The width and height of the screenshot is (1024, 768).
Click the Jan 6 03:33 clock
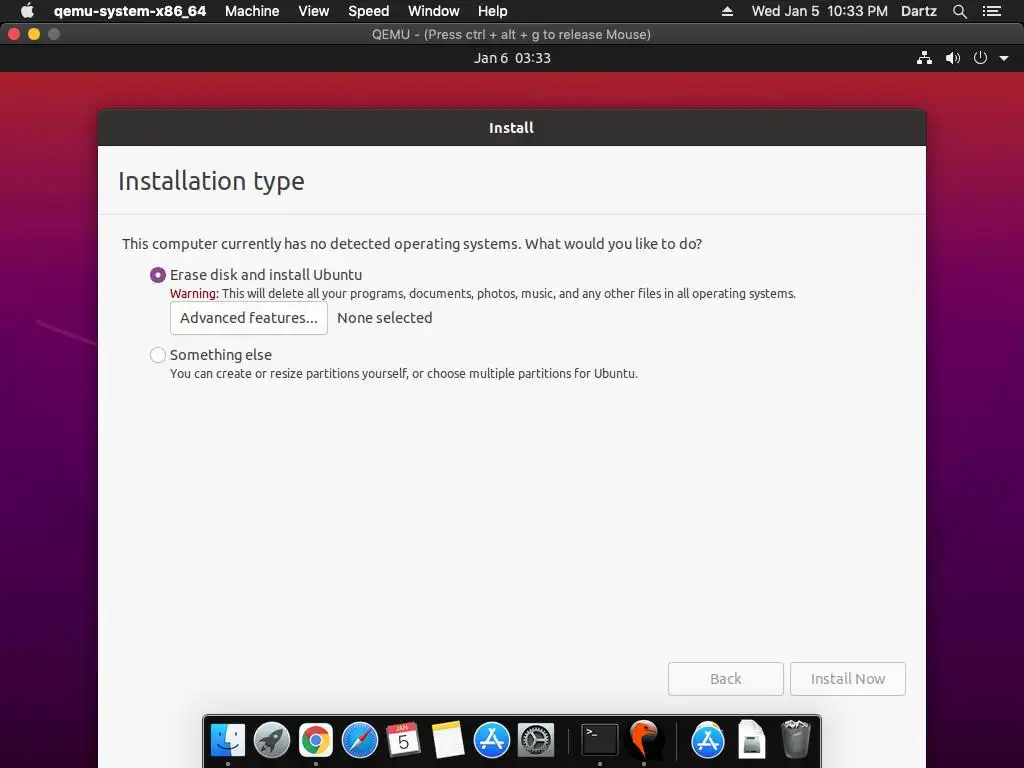[x=512, y=58]
